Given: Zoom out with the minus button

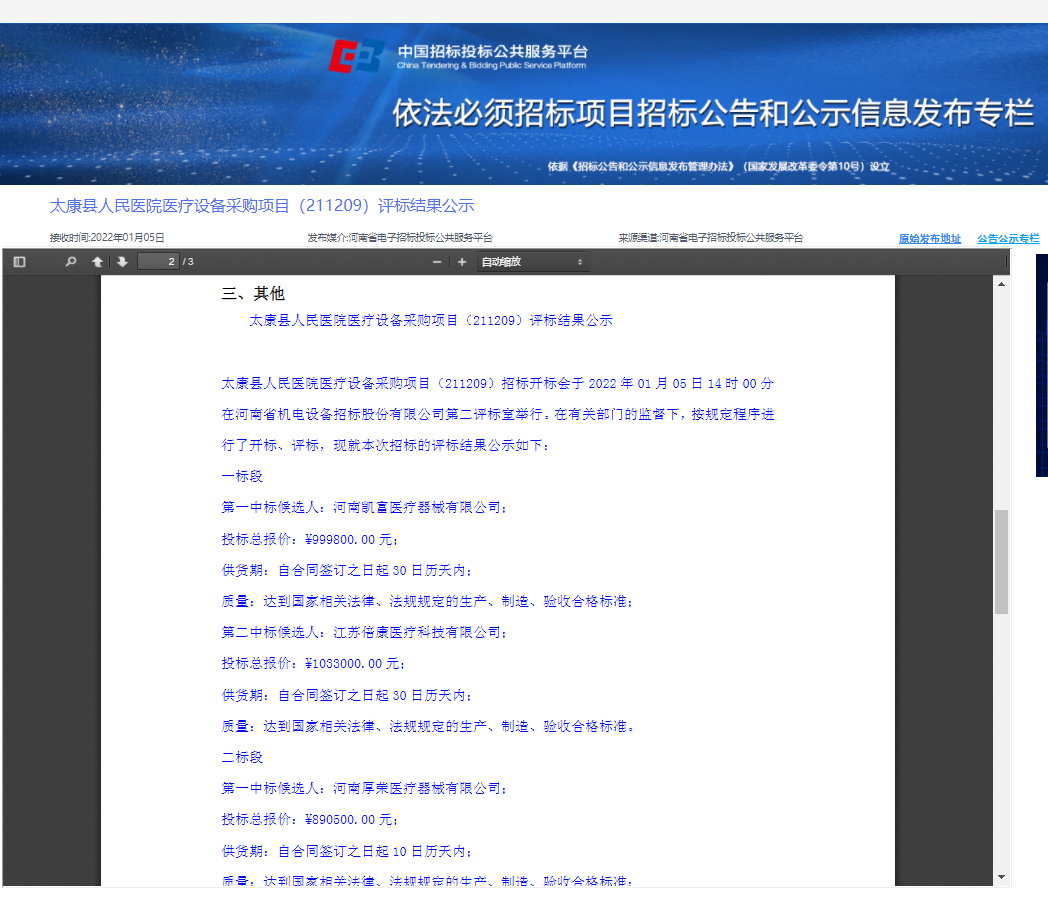Looking at the screenshot, I should click(x=437, y=262).
